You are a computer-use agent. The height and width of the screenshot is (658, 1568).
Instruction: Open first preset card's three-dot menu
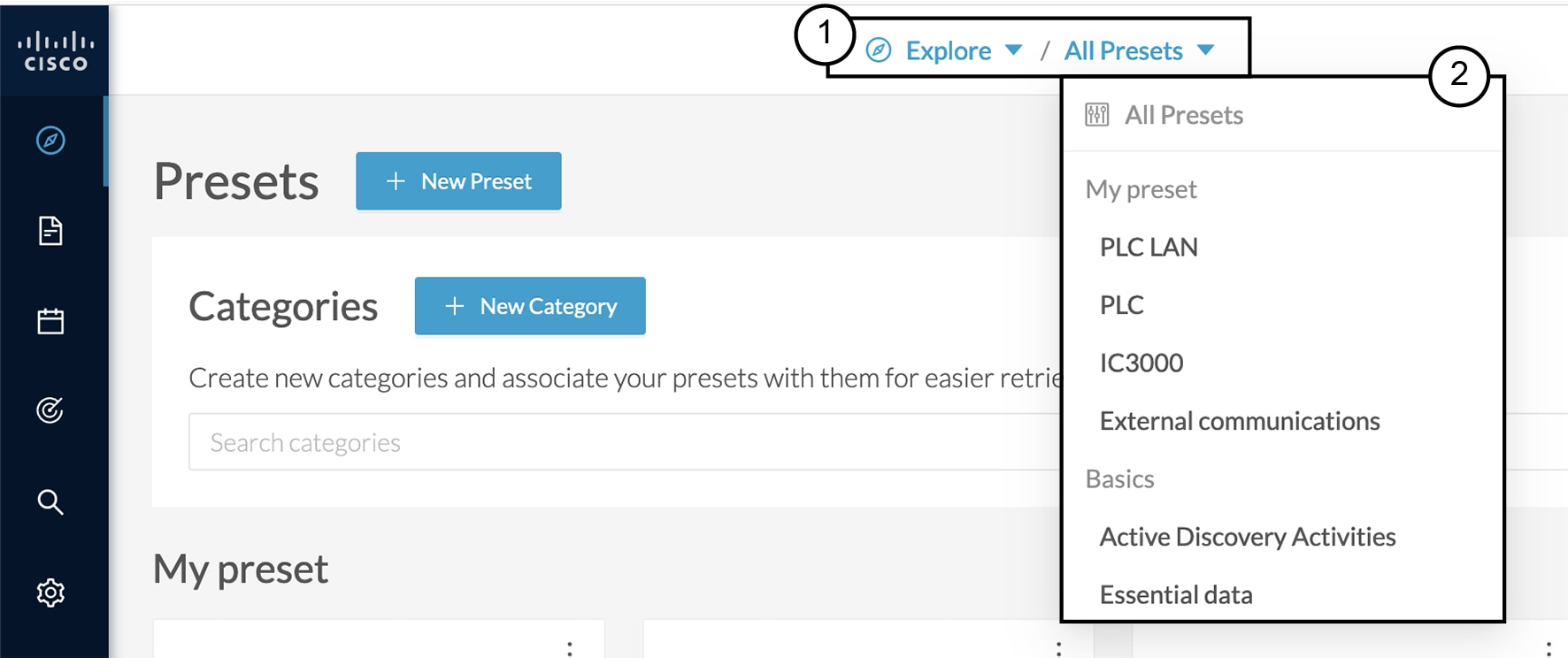pos(570,648)
